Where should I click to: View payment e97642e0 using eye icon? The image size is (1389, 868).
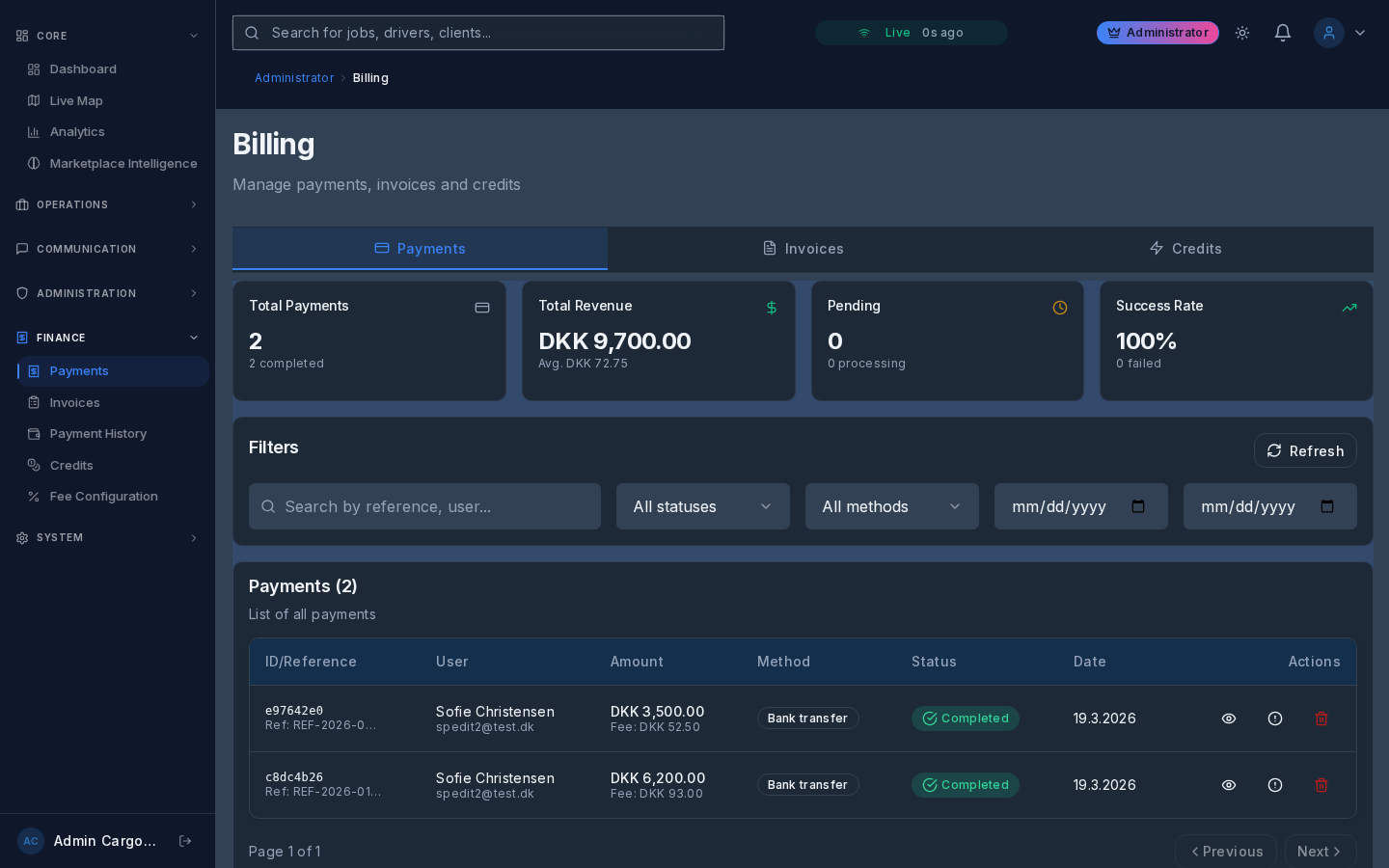coord(1229,719)
